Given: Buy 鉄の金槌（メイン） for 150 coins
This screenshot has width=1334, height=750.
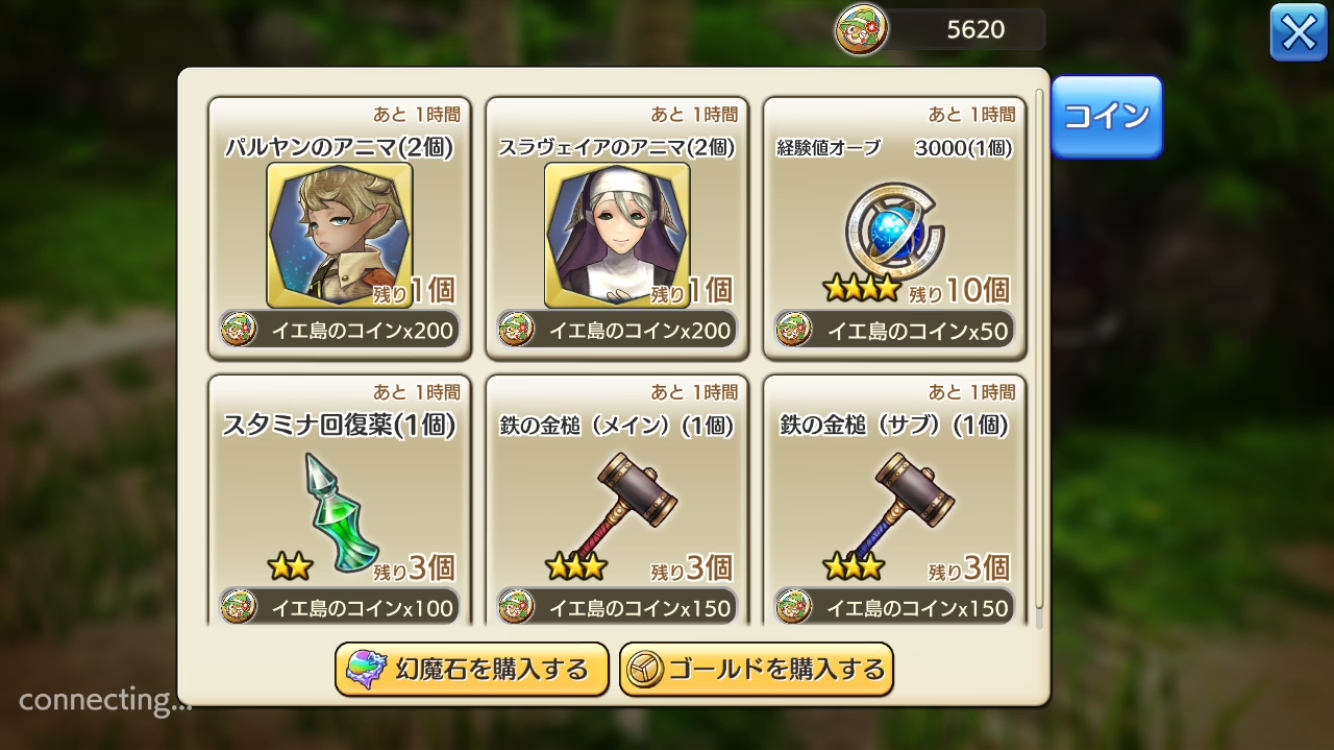Looking at the screenshot, I should pos(617,607).
